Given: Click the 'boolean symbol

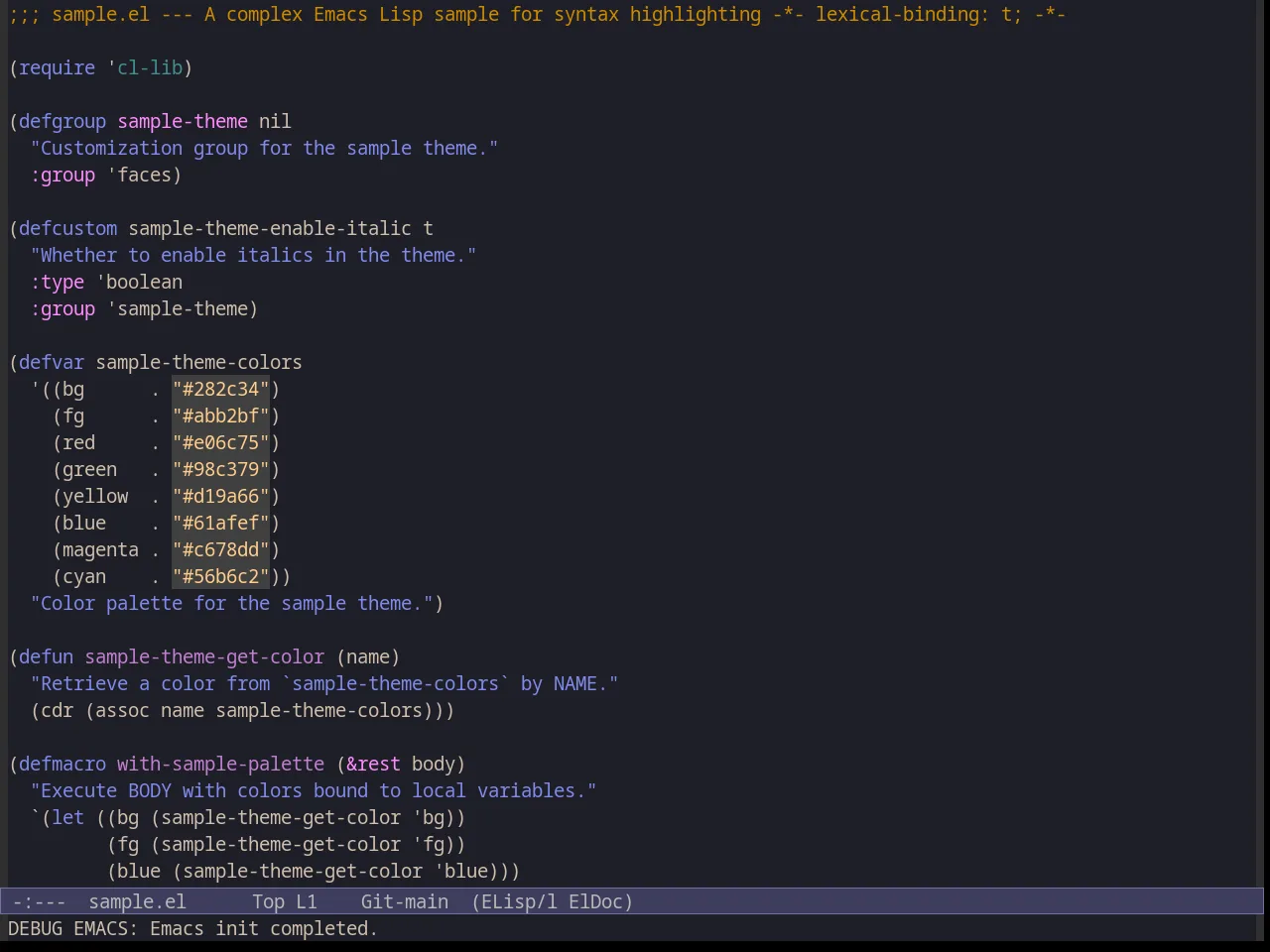Looking at the screenshot, I should click(x=139, y=282).
